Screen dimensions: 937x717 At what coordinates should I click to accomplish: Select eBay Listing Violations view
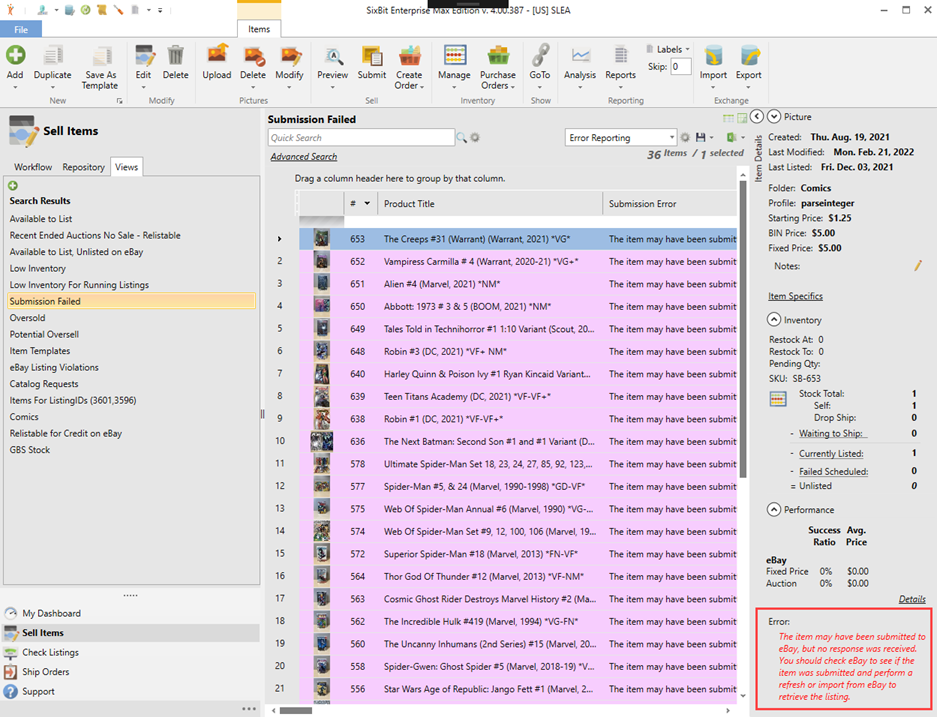(54, 367)
